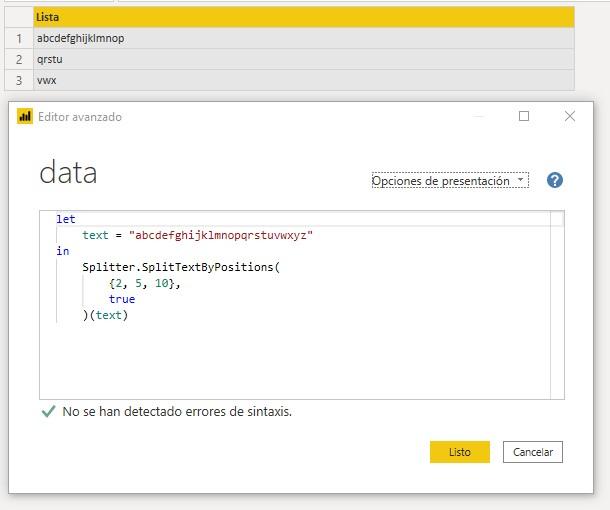Click the Cancelar button
The height and width of the screenshot is (510, 610).
coord(533,452)
